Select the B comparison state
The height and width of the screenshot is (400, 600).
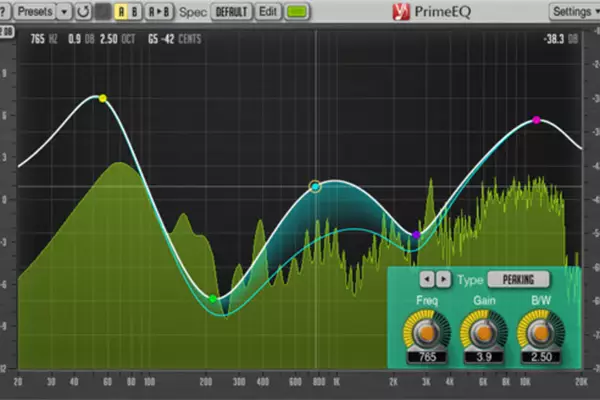click(134, 12)
